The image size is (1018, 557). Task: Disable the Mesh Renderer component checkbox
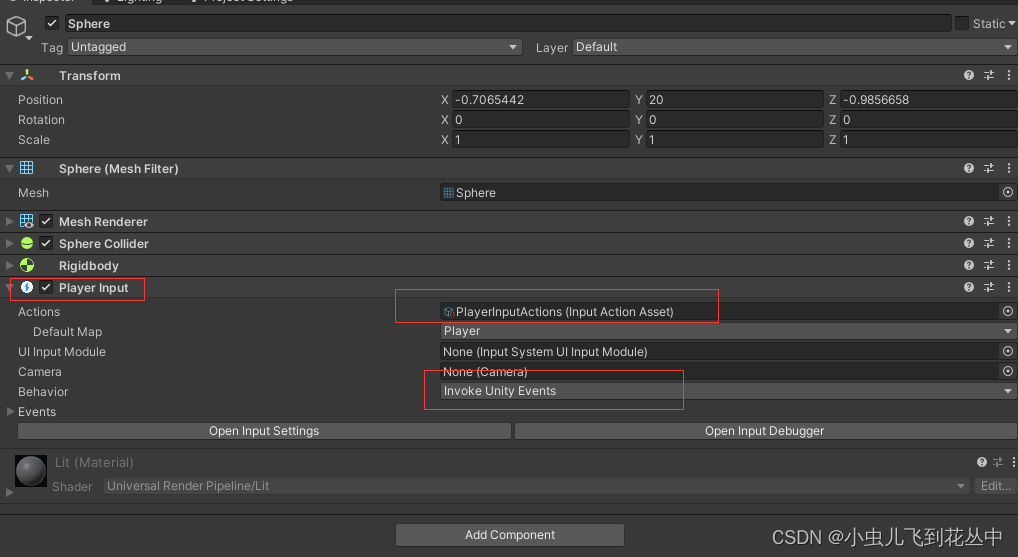click(x=46, y=221)
